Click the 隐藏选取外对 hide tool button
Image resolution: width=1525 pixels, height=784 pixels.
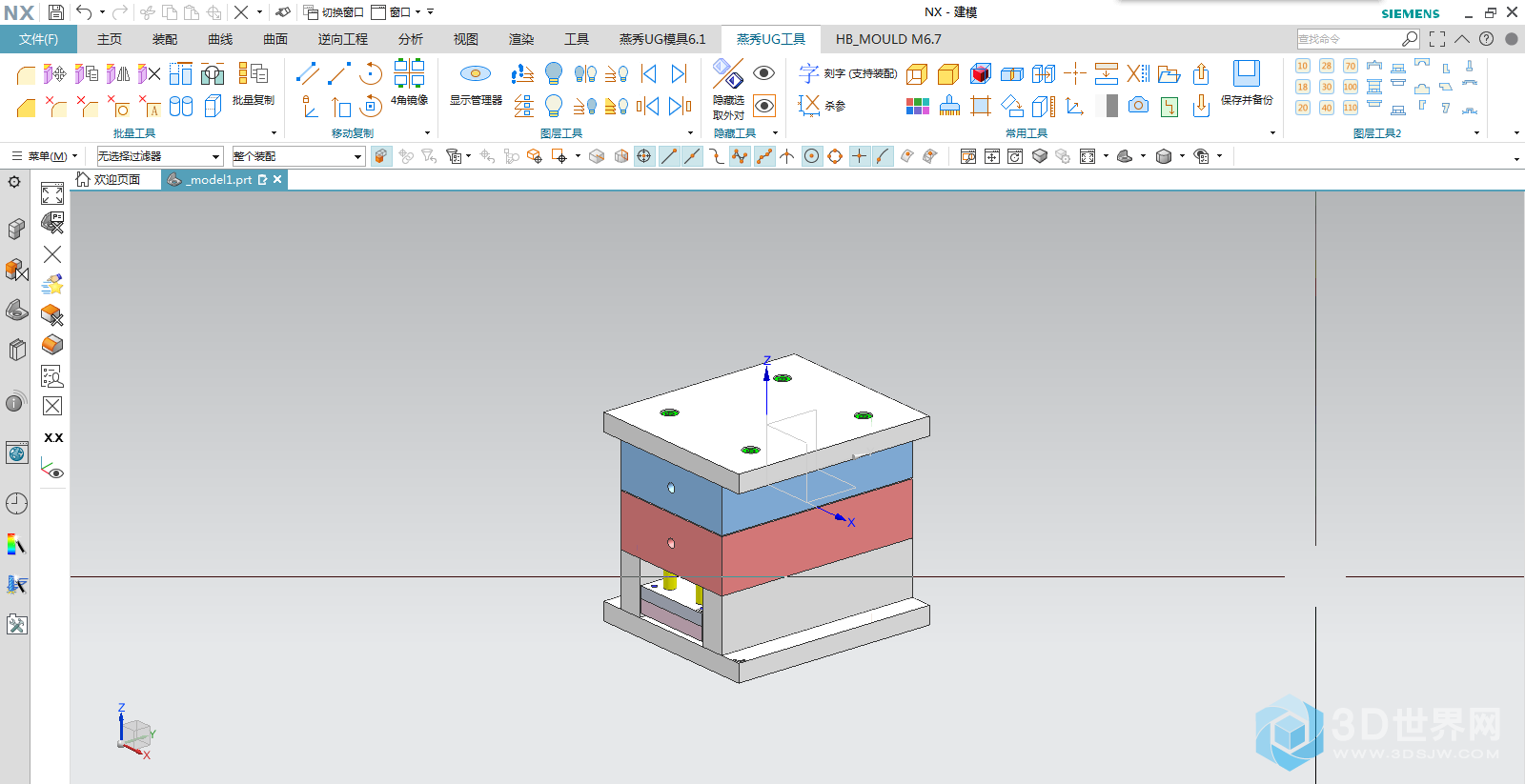pyautogui.click(x=729, y=90)
